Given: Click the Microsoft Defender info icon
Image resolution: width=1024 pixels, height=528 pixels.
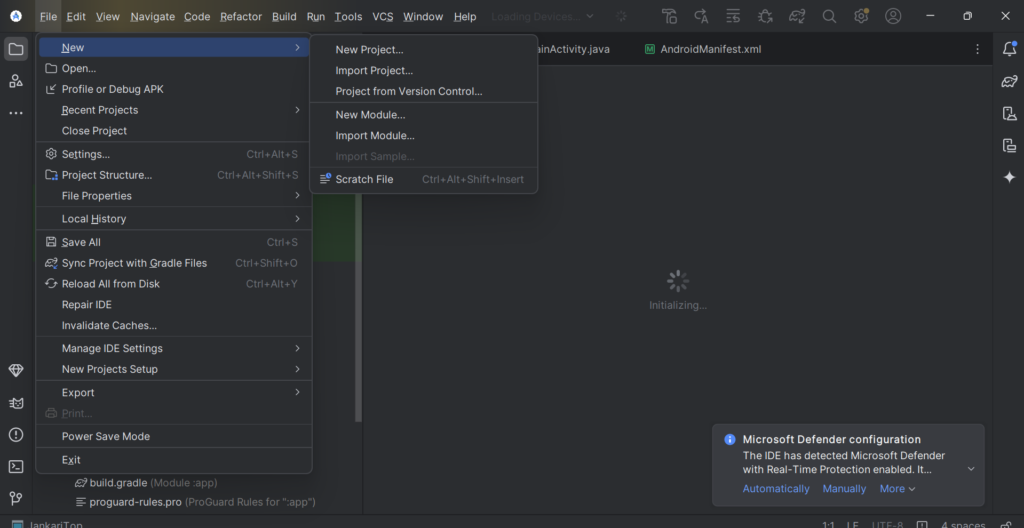Looking at the screenshot, I should [x=730, y=439].
